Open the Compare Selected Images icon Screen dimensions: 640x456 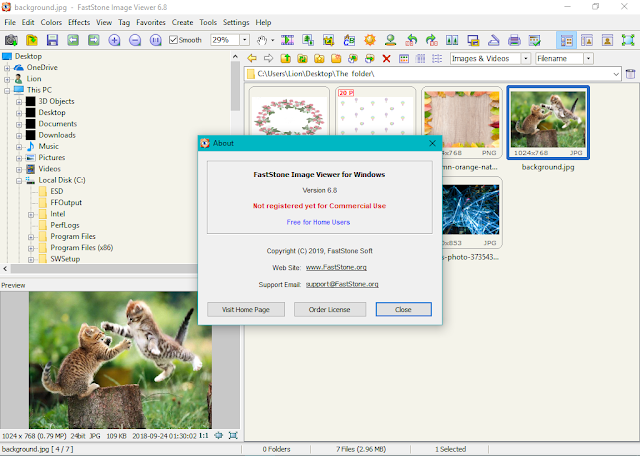[x=452, y=40]
